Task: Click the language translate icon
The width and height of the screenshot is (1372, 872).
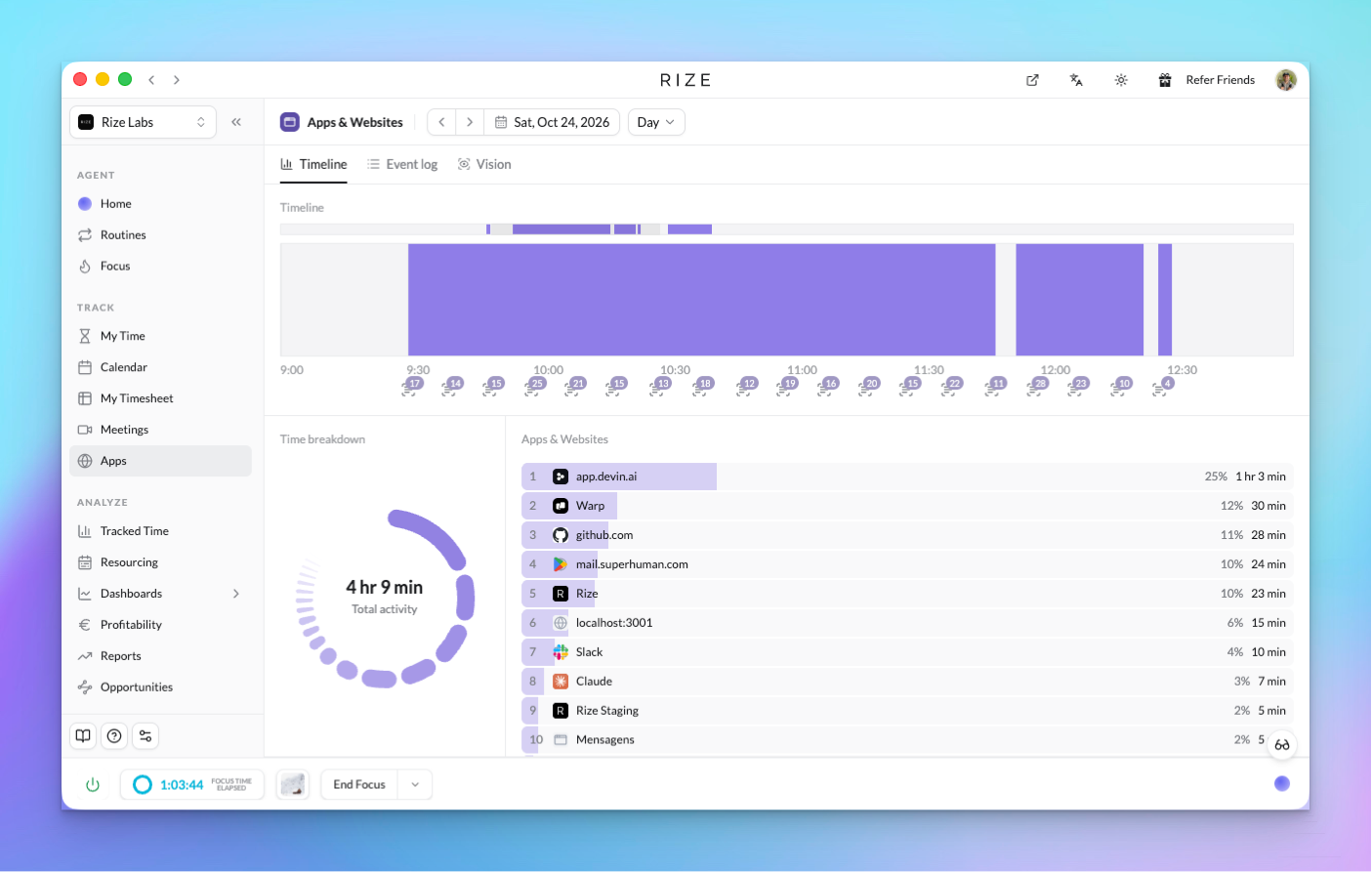Action: click(x=1076, y=80)
